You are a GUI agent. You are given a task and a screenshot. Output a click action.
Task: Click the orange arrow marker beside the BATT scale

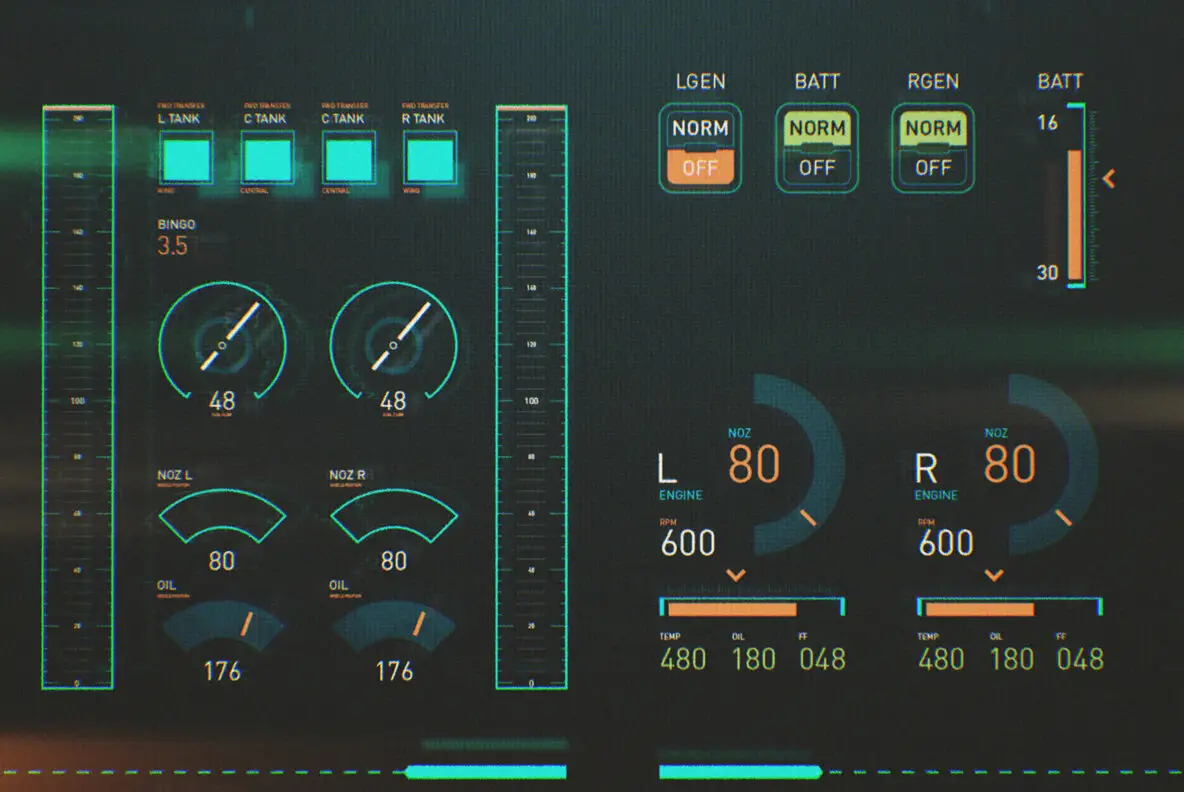(1109, 178)
